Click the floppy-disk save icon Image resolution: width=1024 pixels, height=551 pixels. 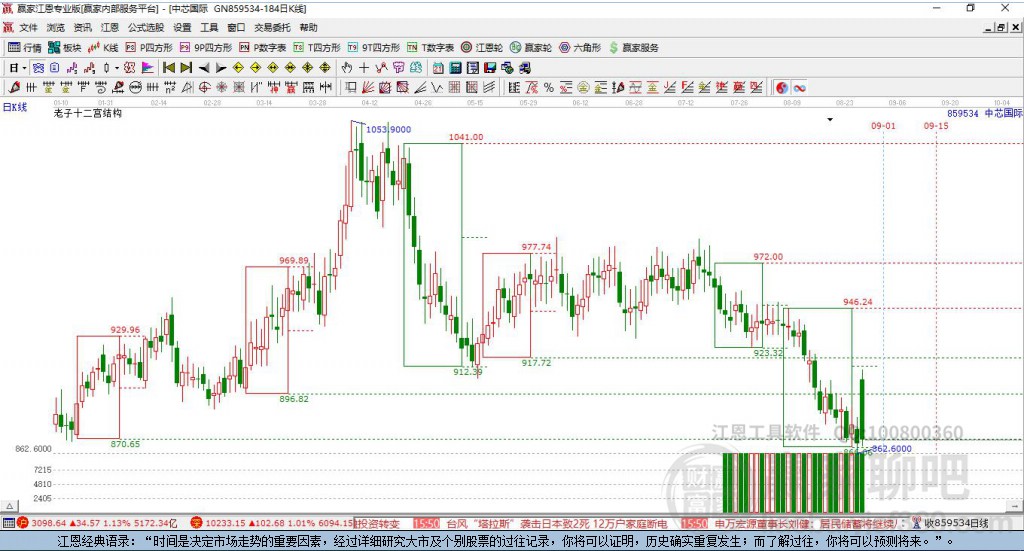tap(490, 68)
